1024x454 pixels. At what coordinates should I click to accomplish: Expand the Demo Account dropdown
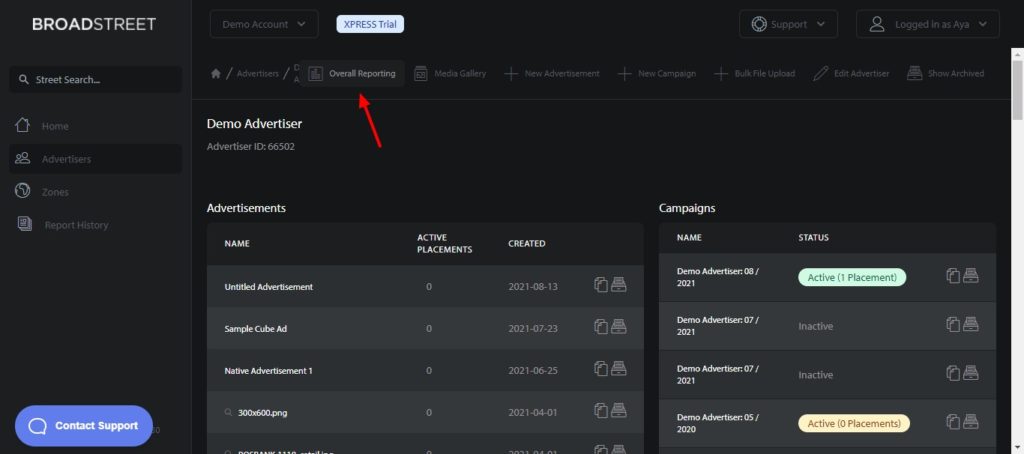[264, 24]
